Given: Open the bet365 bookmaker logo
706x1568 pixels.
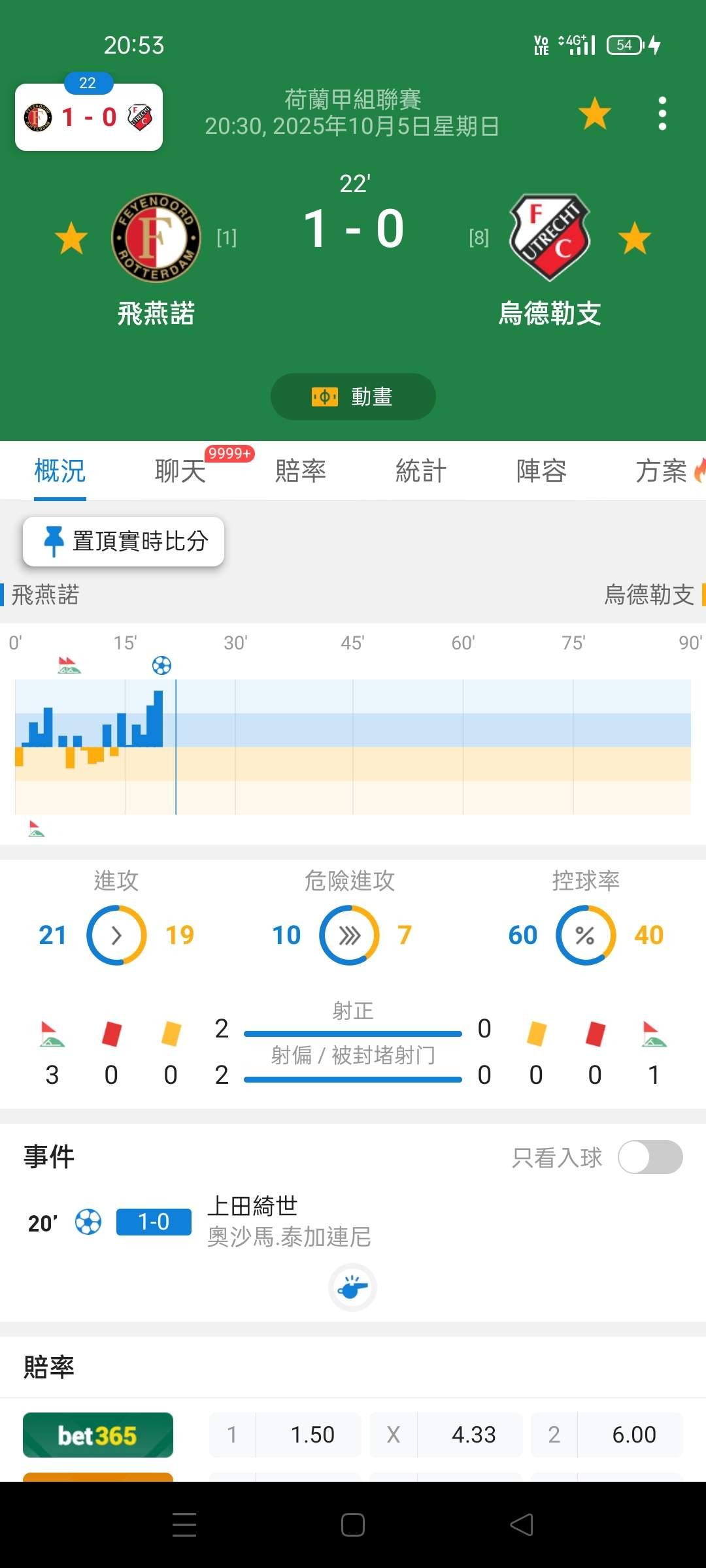Looking at the screenshot, I should click(98, 1435).
